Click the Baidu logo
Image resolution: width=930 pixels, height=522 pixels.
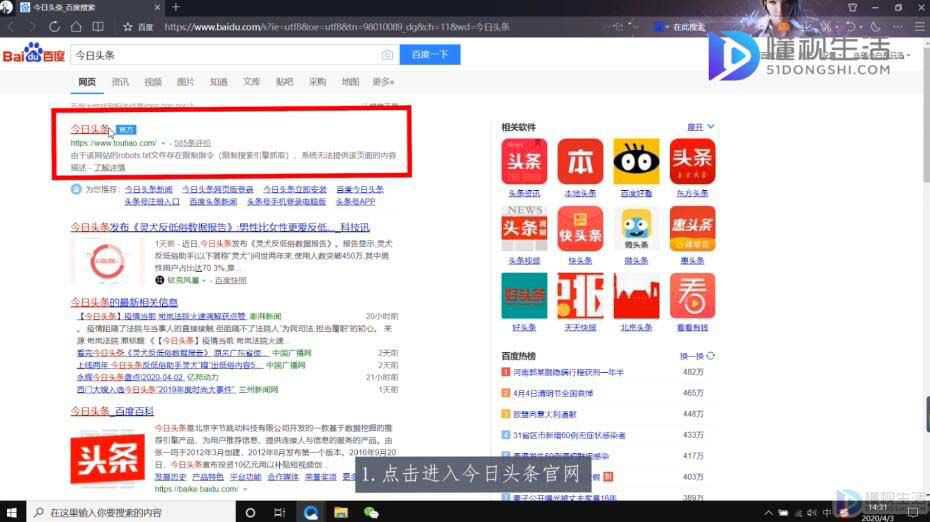[33, 53]
